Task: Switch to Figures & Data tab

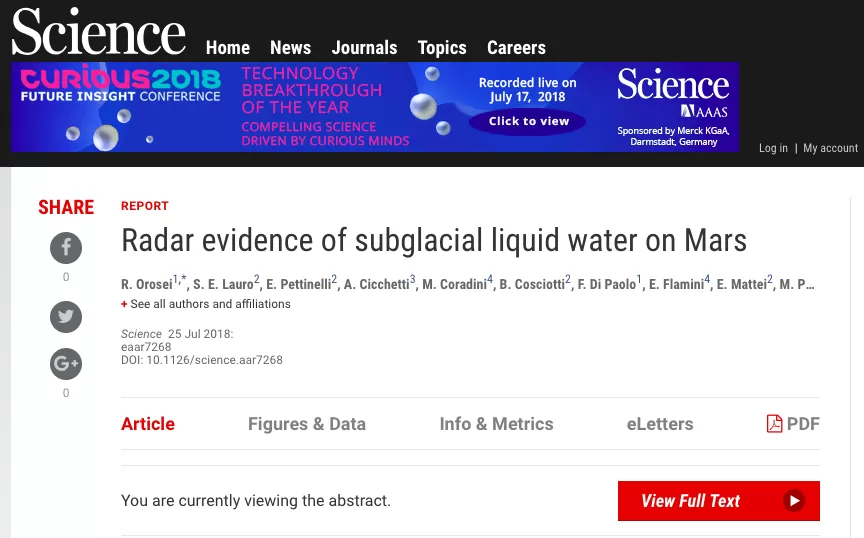Action: [x=307, y=424]
